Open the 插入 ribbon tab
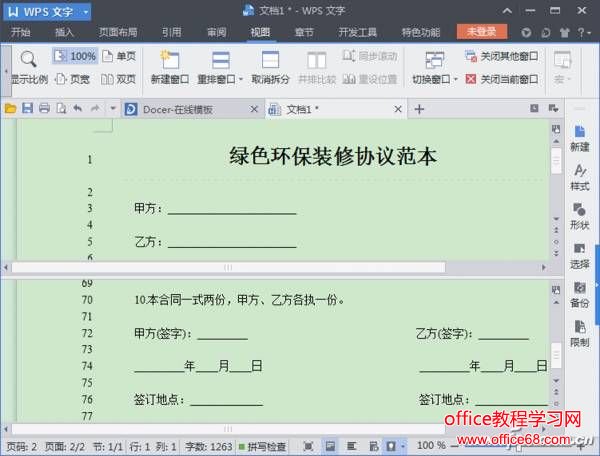Viewport: 600px width, 456px height. [x=64, y=32]
